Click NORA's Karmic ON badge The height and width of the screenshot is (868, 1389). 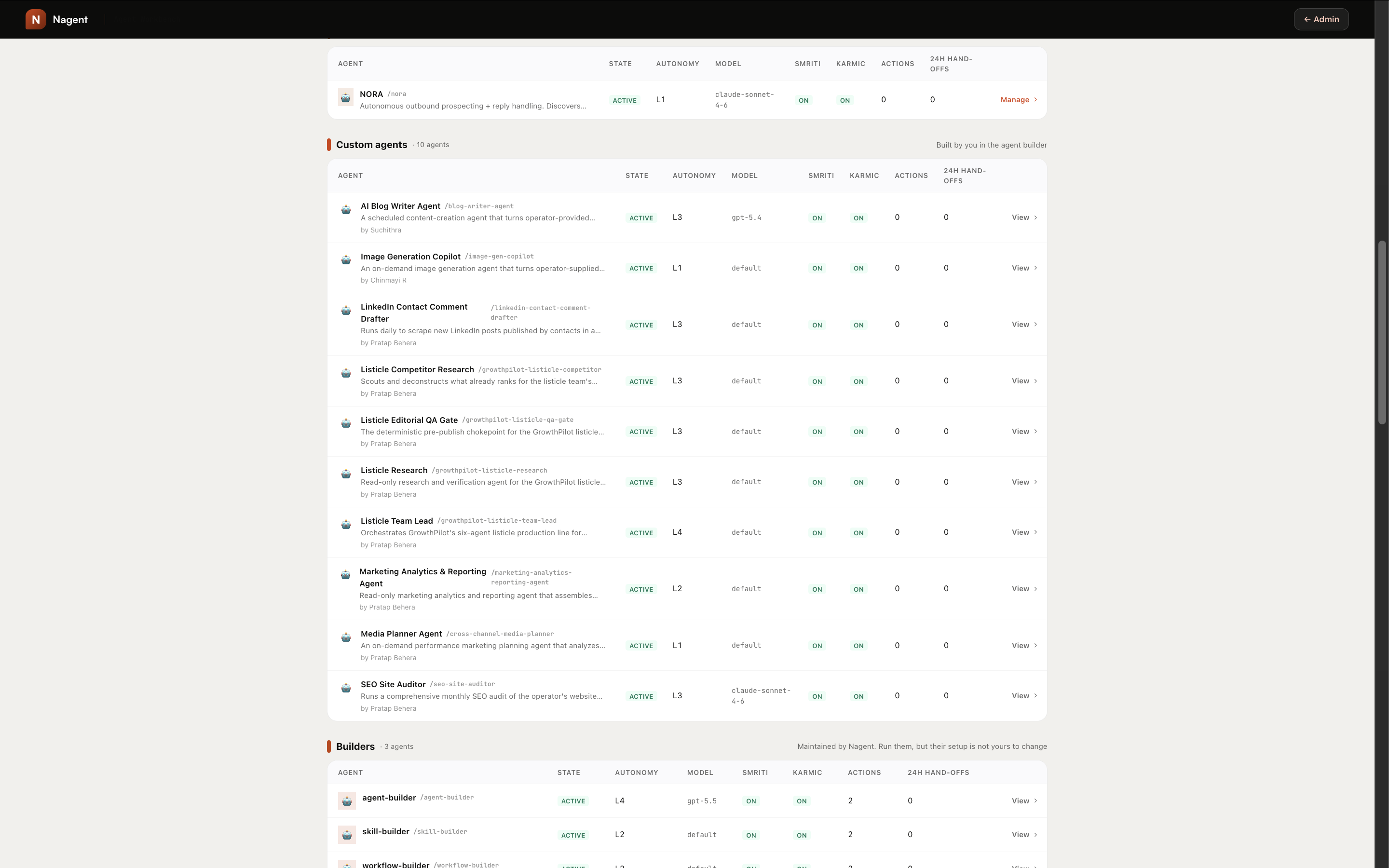click(845, 100)
